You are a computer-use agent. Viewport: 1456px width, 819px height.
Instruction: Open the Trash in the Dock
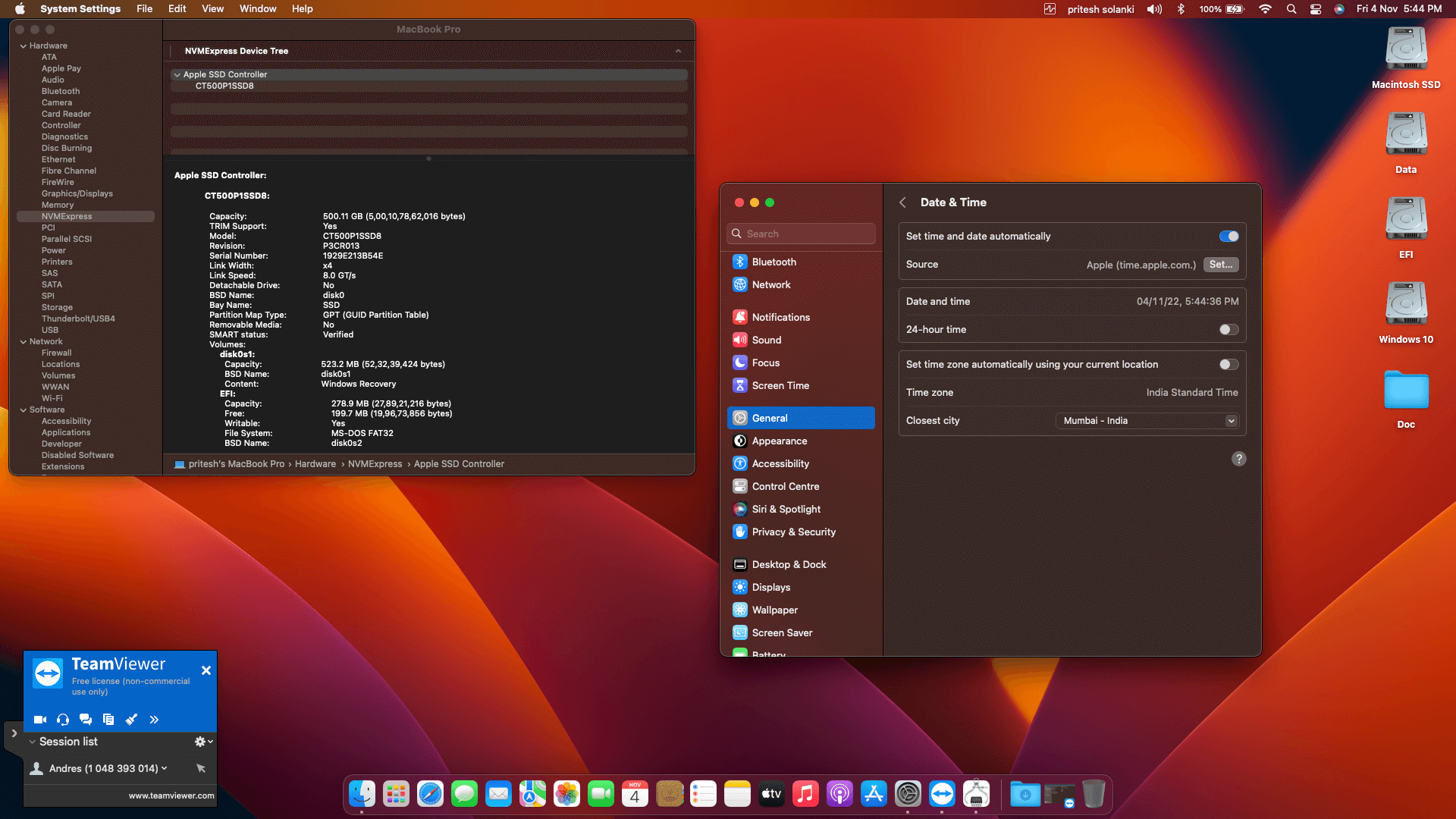1094,794
